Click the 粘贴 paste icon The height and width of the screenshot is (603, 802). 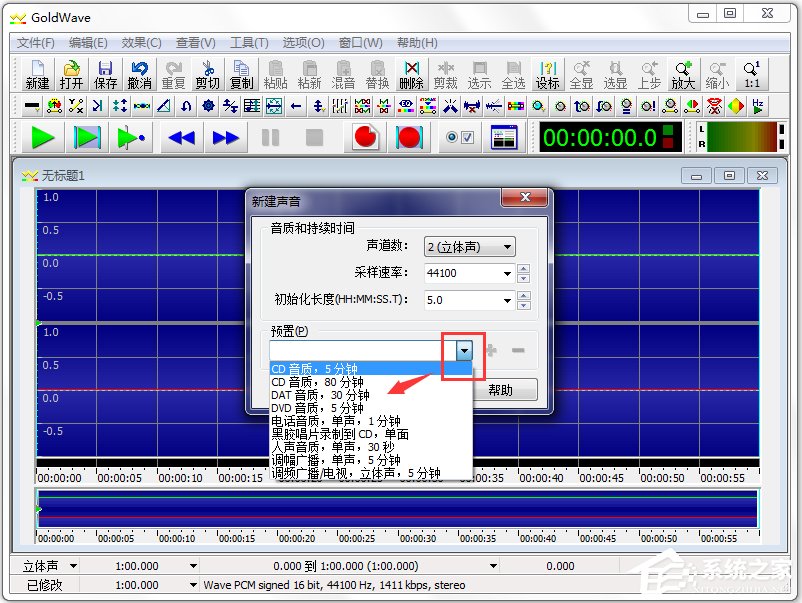pos(275,75)
